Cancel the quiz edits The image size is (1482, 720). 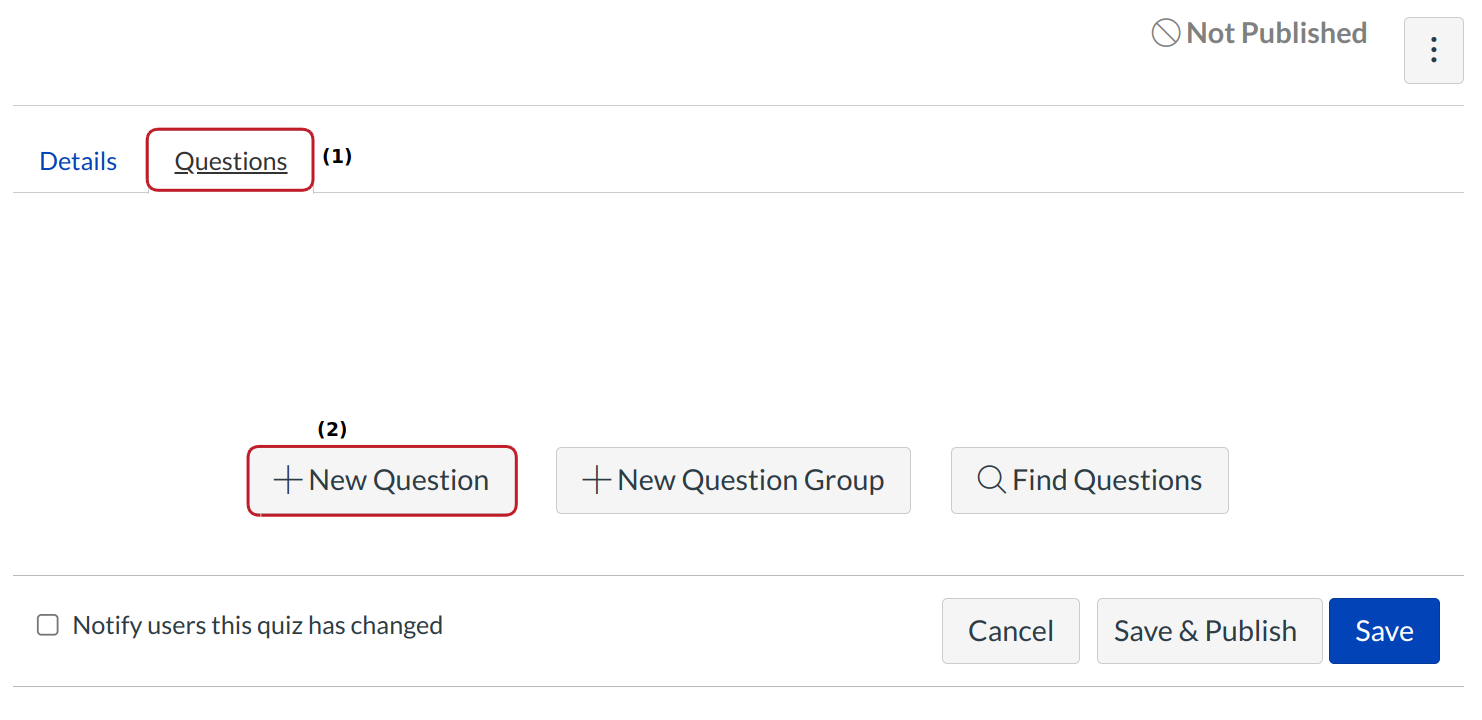pos(1010,631)
